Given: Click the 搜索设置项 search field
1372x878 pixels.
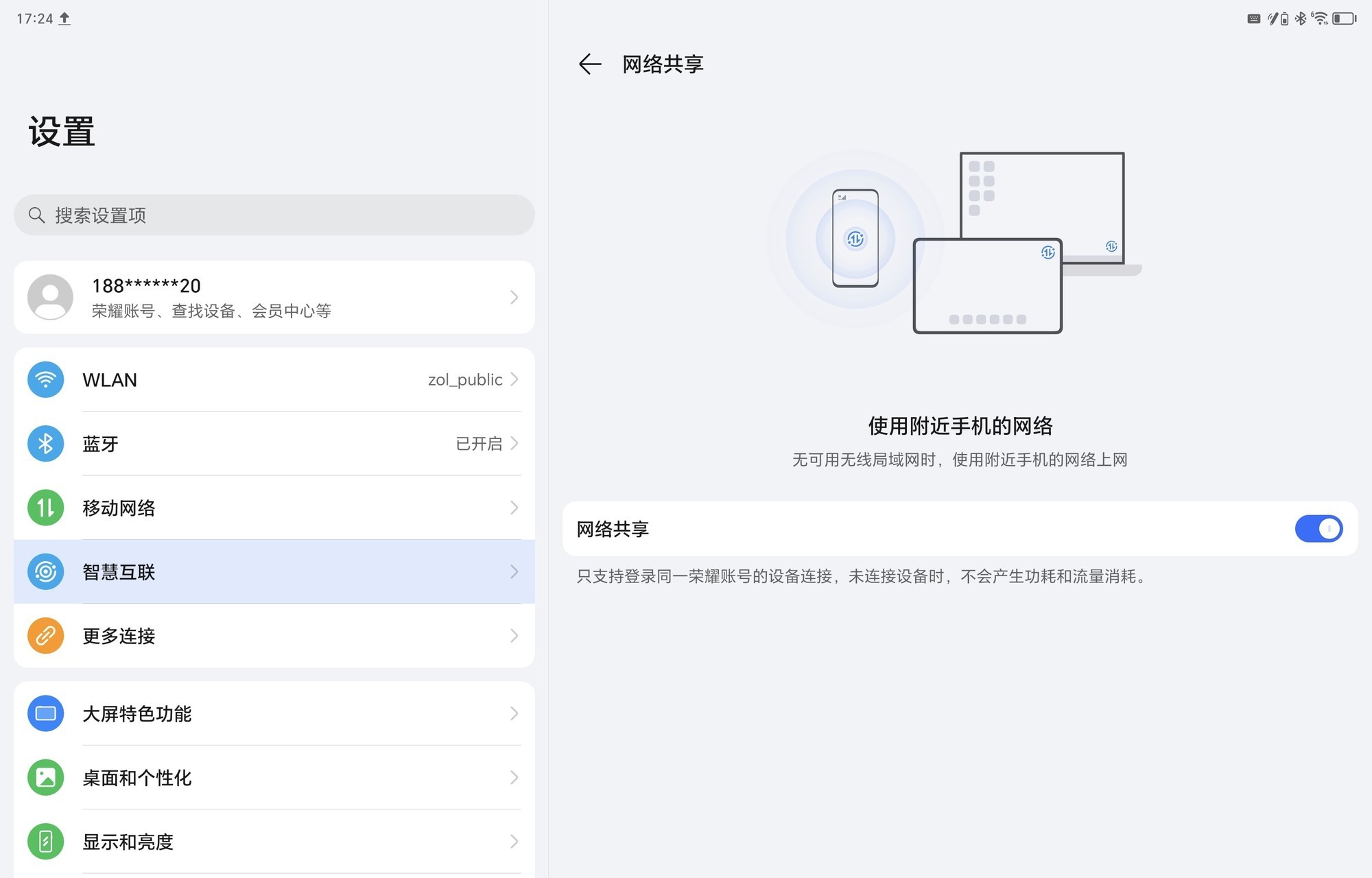Looking at the screenshot, I should point(274,215).
